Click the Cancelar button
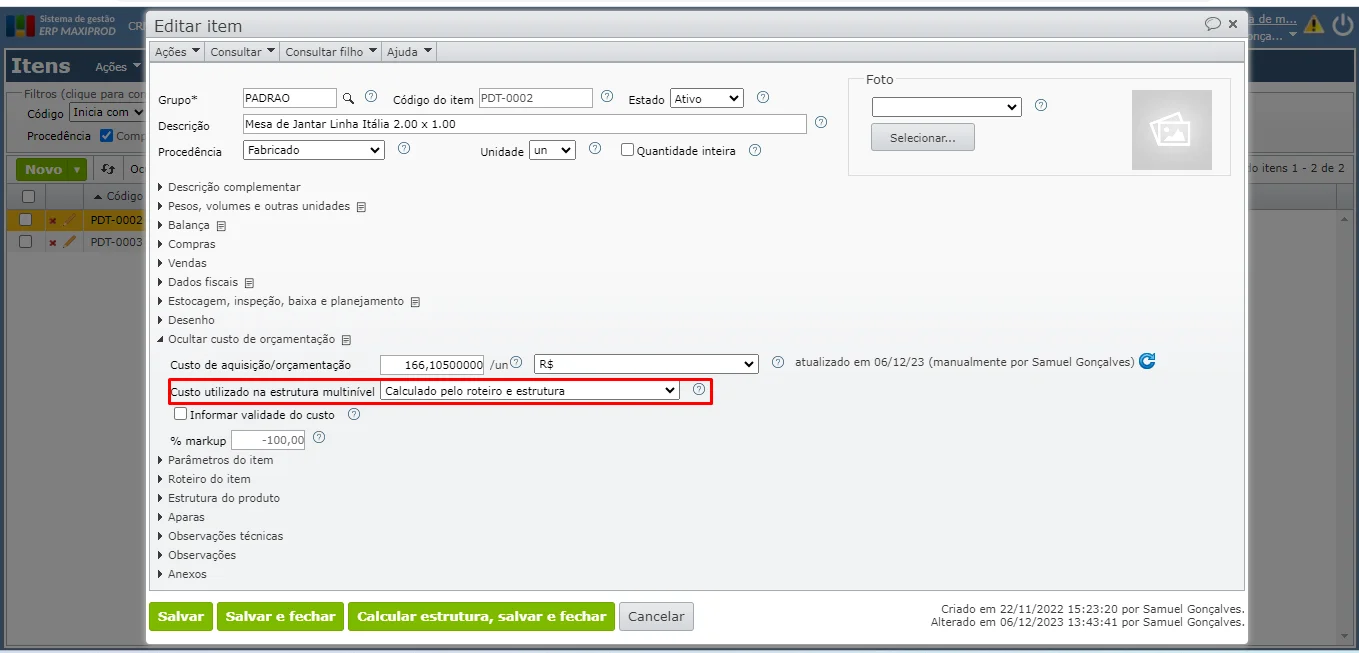This screenshot has width=1359, height=653. [x=656, y=616]
